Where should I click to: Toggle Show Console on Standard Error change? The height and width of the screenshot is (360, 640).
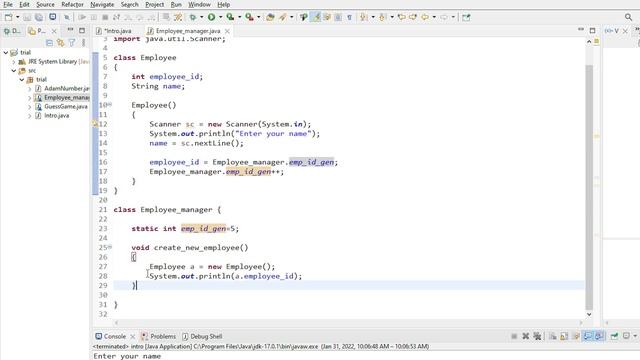(x=599, y=336)
